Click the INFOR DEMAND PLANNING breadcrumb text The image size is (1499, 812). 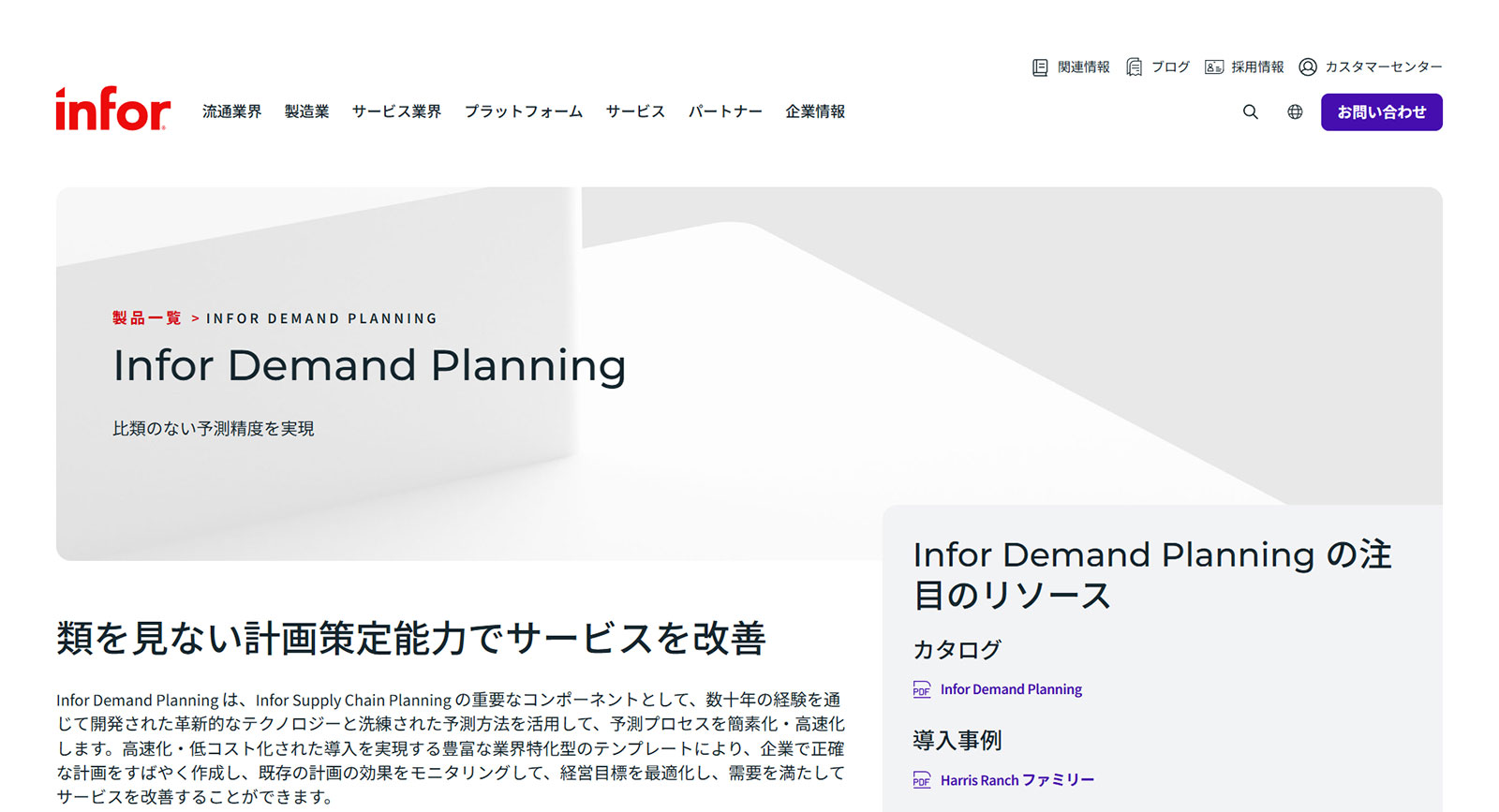(321, 318)
